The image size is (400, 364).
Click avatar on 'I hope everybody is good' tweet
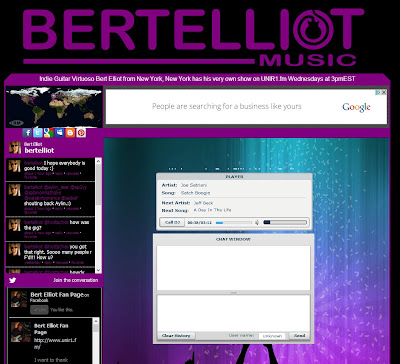click(15, 166)
